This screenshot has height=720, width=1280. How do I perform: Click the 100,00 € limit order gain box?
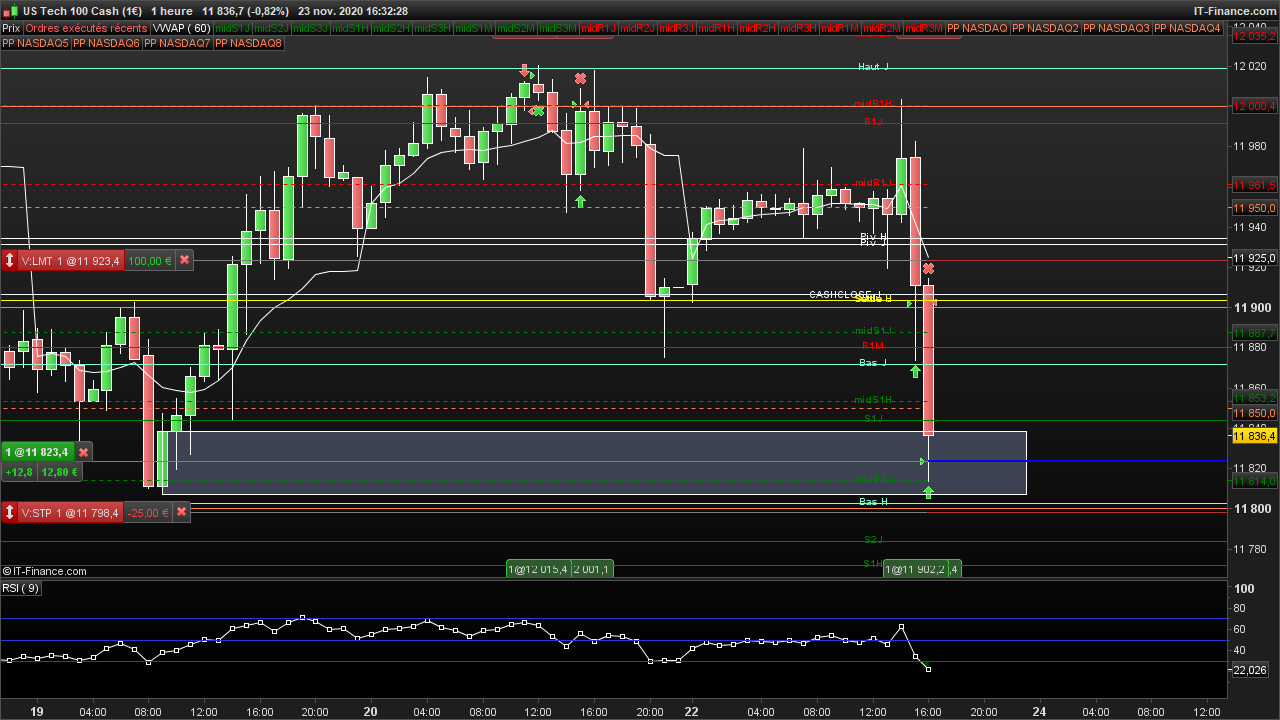(x=150, y=261)
